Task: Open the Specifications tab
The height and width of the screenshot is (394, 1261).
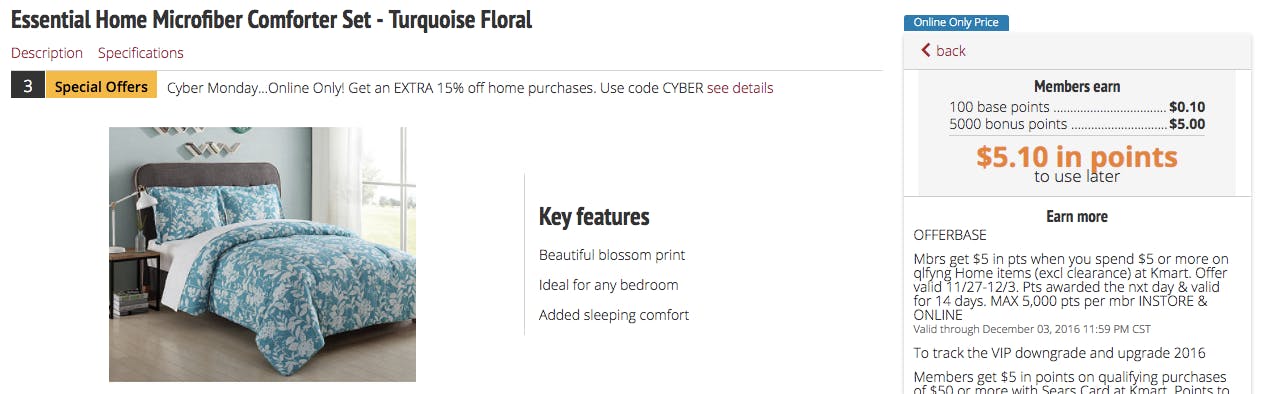Action: pyautogui.click(x=141, y=53)
